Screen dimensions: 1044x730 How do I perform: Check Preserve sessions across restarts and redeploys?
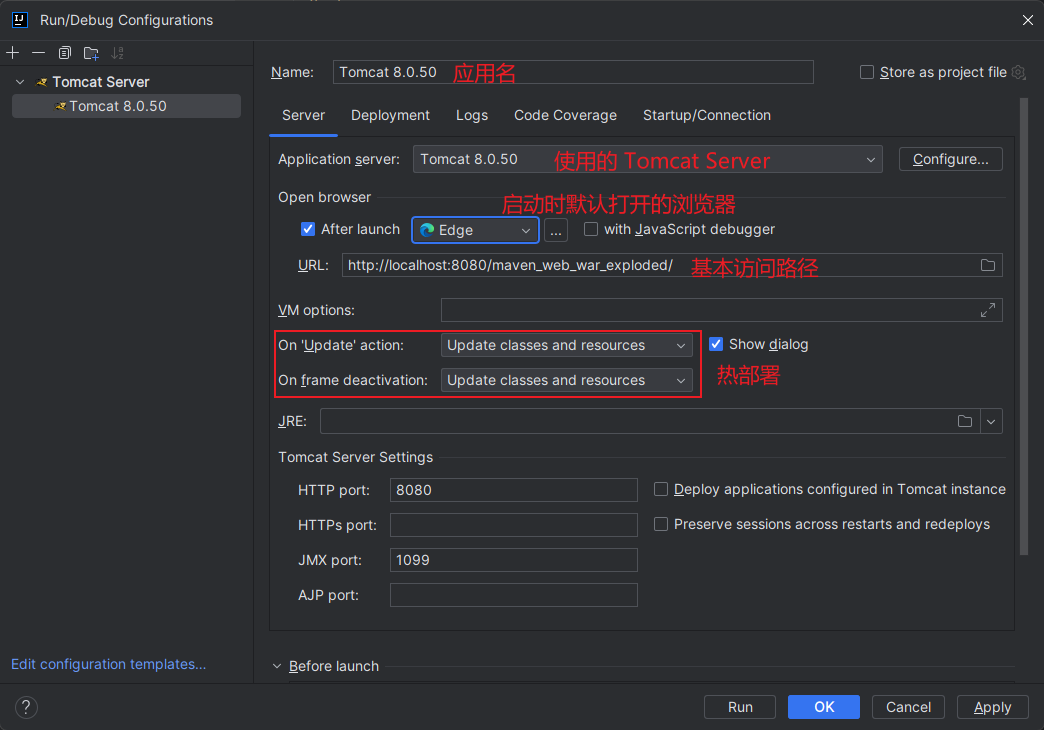tap(660, 524)
